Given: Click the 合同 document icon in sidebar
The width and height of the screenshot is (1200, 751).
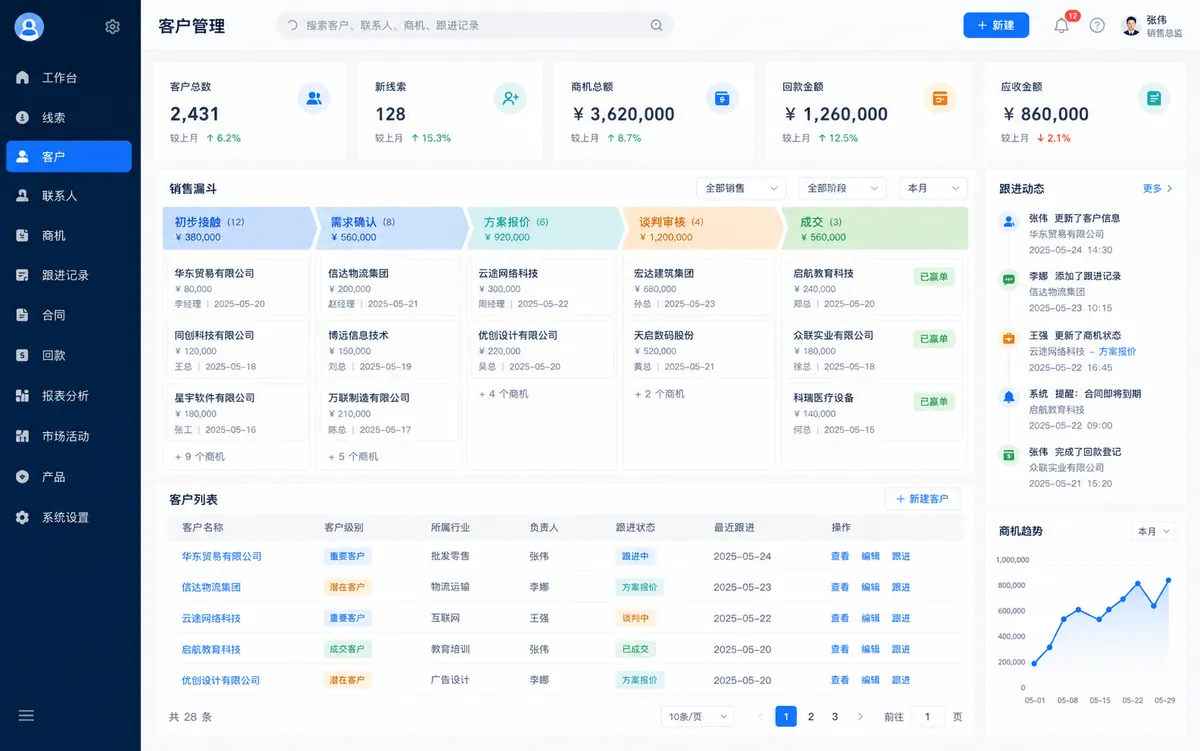Looking at the screenshot, I should (22, 315).
